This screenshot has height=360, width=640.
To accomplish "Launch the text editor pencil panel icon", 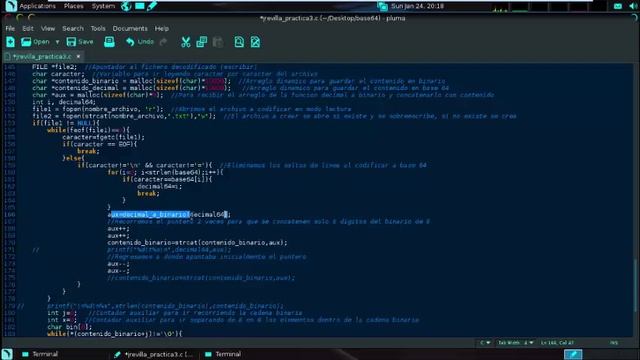I will coord(152,6).
